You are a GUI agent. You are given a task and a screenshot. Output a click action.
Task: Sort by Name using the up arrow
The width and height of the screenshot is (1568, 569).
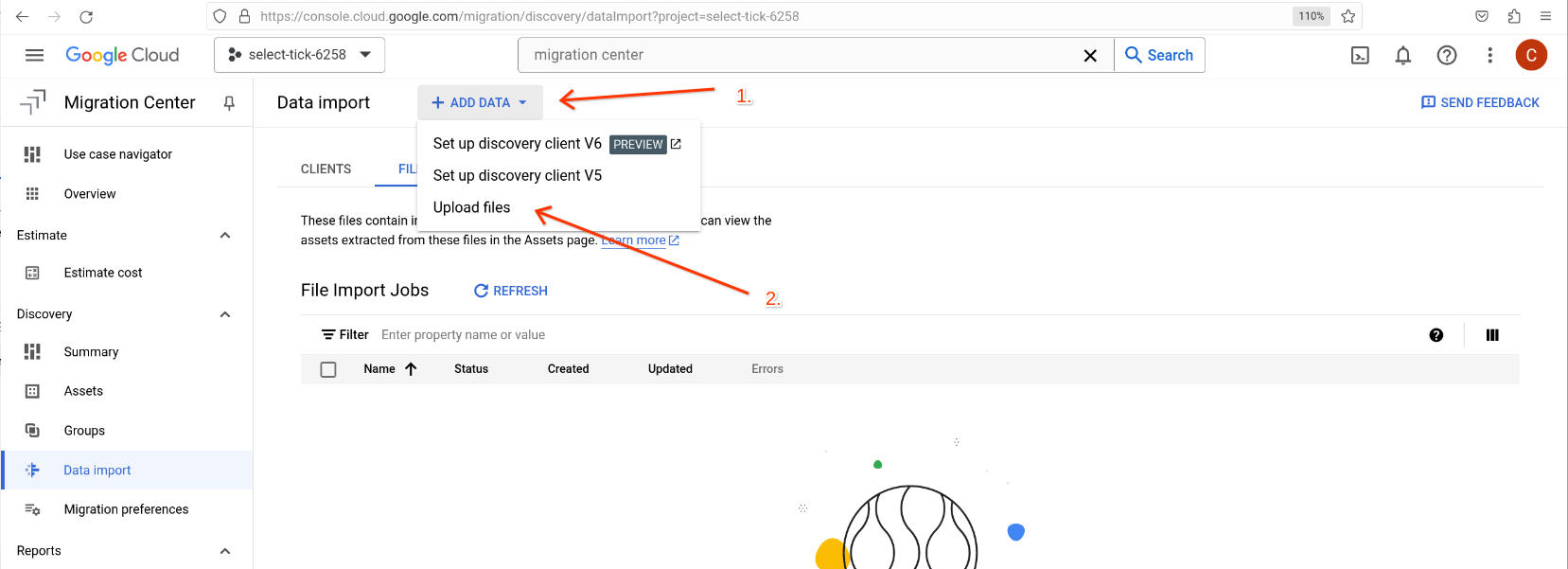[x=411, y=369]
